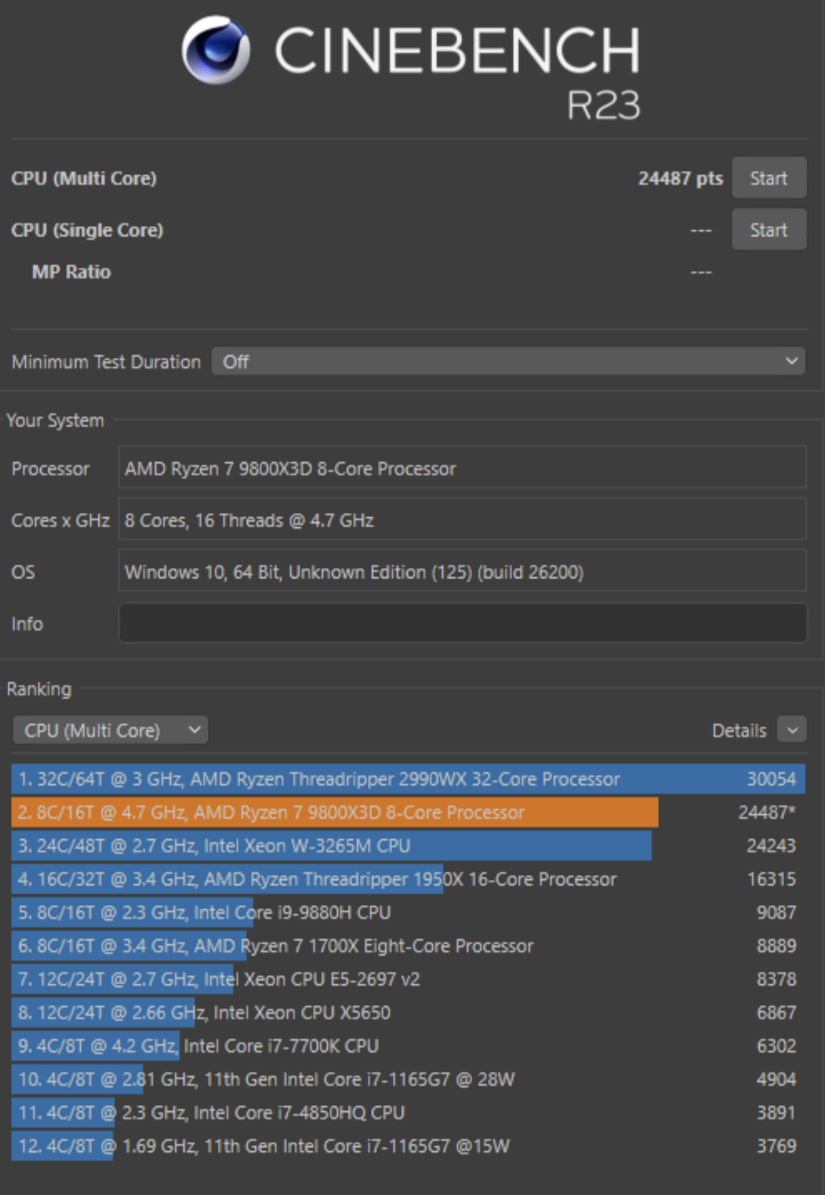This screenshot has width=825, height=1195.
Task: Click the Info input field
Action: (462, 623)
